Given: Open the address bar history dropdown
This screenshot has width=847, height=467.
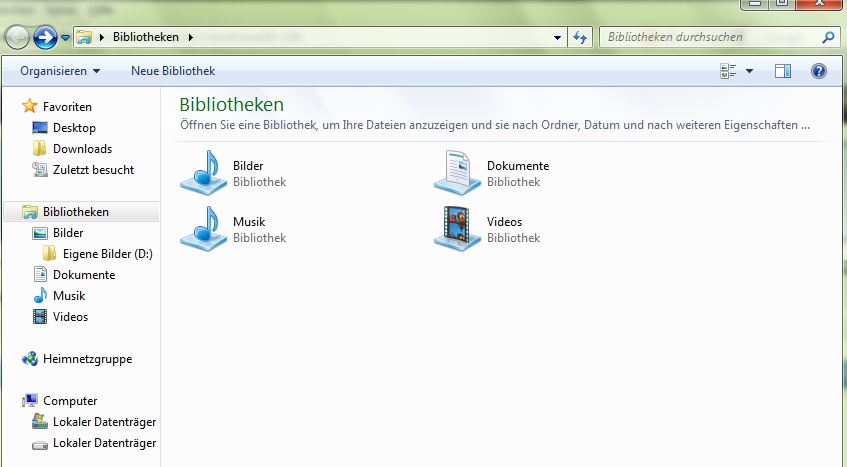Looking at the screenshot, I should (x=557, y=37).
